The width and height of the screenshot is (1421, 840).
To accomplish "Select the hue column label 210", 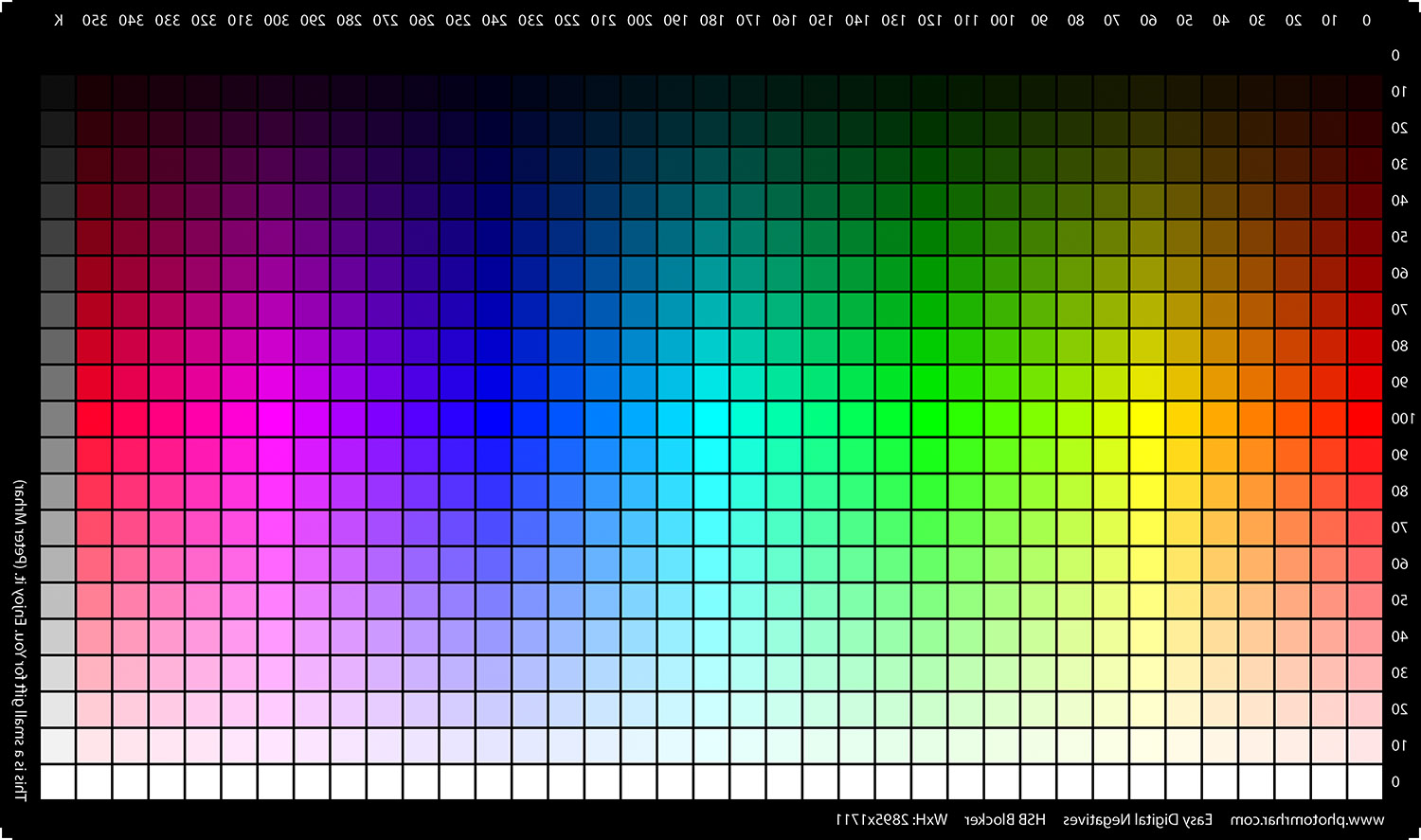I will pyautogui.click(x=603, y=20).
